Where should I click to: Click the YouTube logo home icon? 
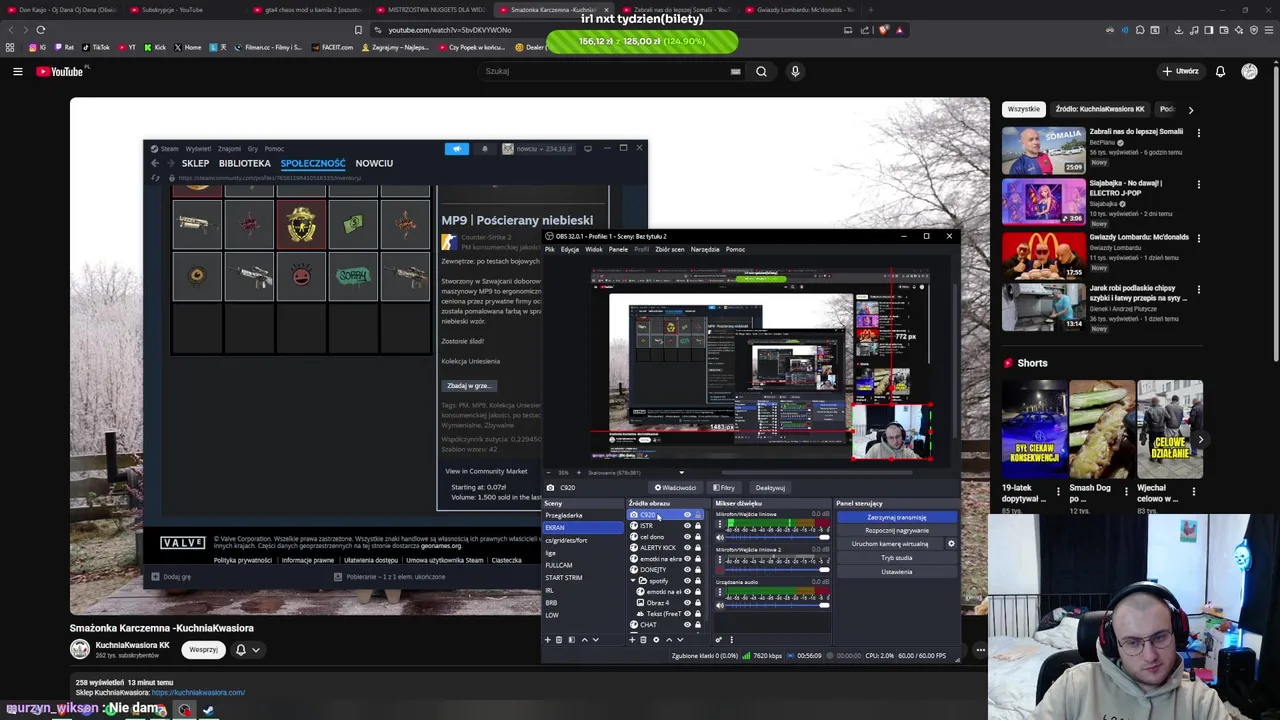pyautogui.click(x=60, y=71)
